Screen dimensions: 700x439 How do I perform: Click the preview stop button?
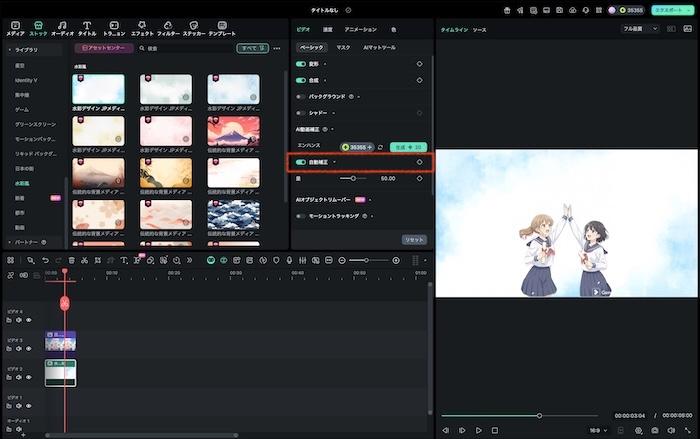(495, 431)
